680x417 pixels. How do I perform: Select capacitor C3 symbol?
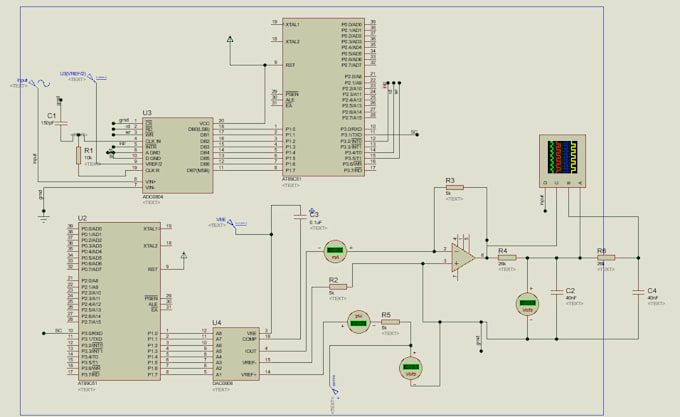300,217
